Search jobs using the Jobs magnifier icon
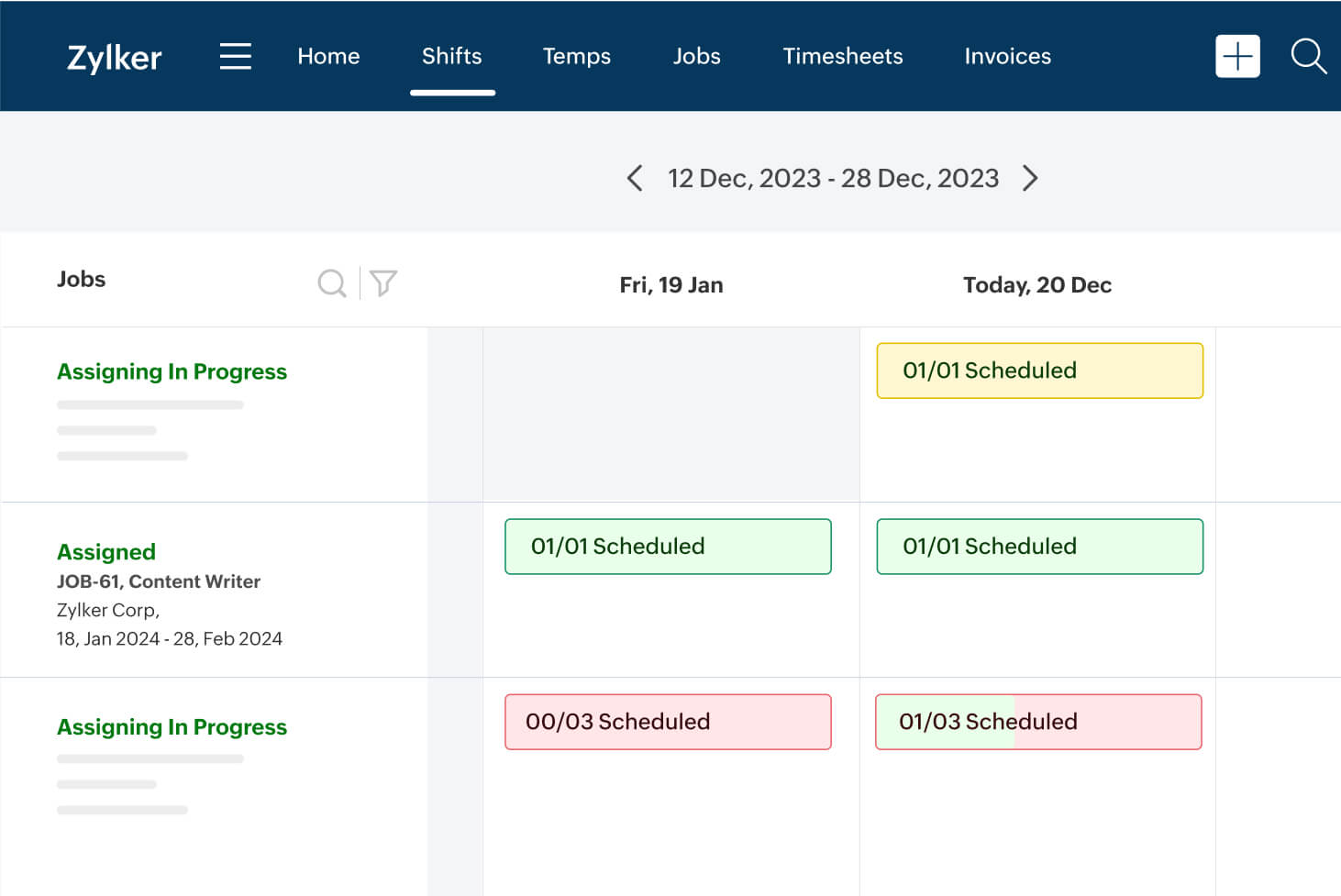This screenshot has width=1341, height=896. [x=332, y=283]
